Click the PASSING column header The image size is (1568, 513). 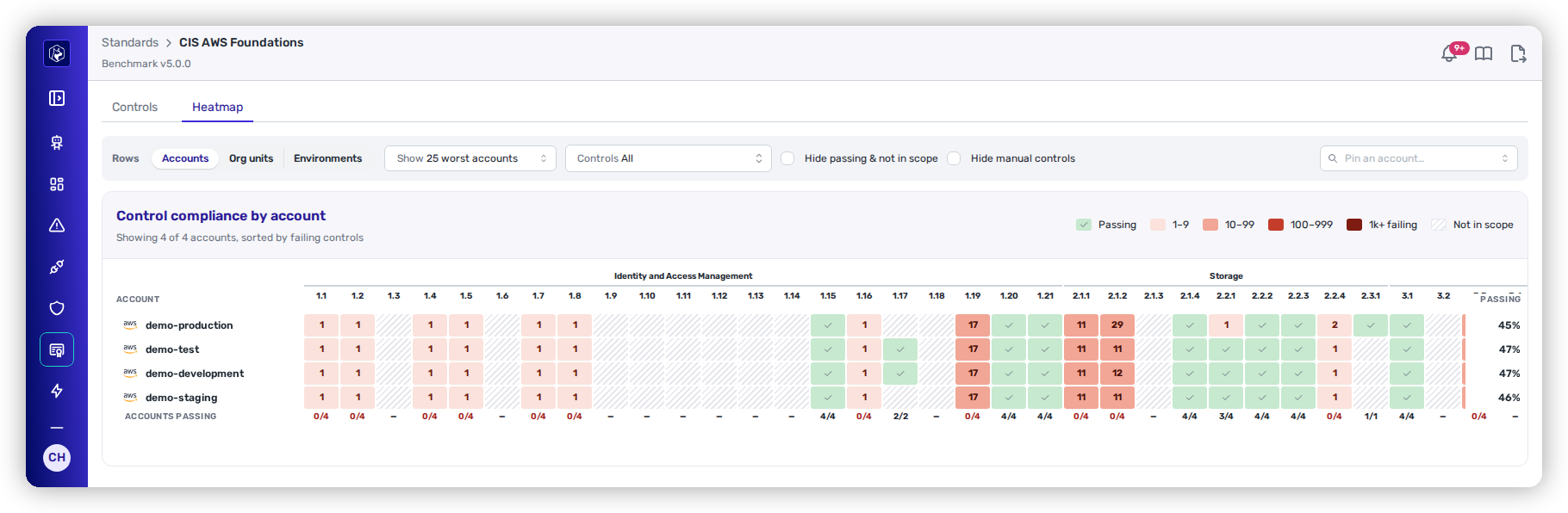click(x=1500, y=299)
